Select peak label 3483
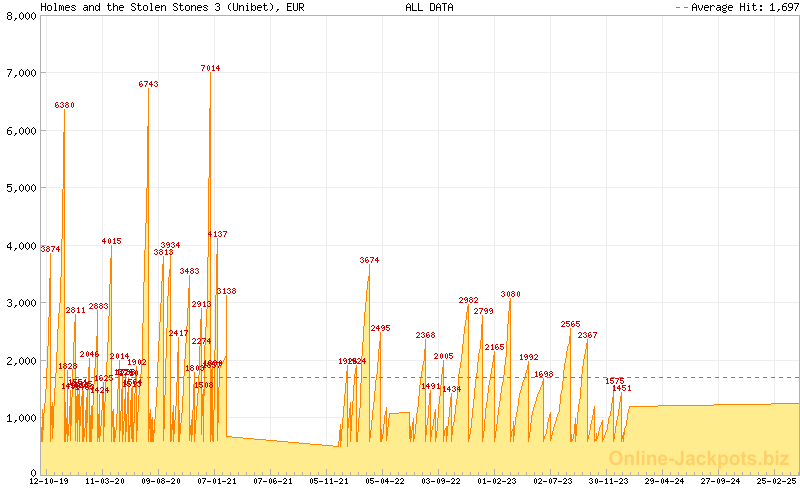 pyautogui.click(x=189, y=271)
